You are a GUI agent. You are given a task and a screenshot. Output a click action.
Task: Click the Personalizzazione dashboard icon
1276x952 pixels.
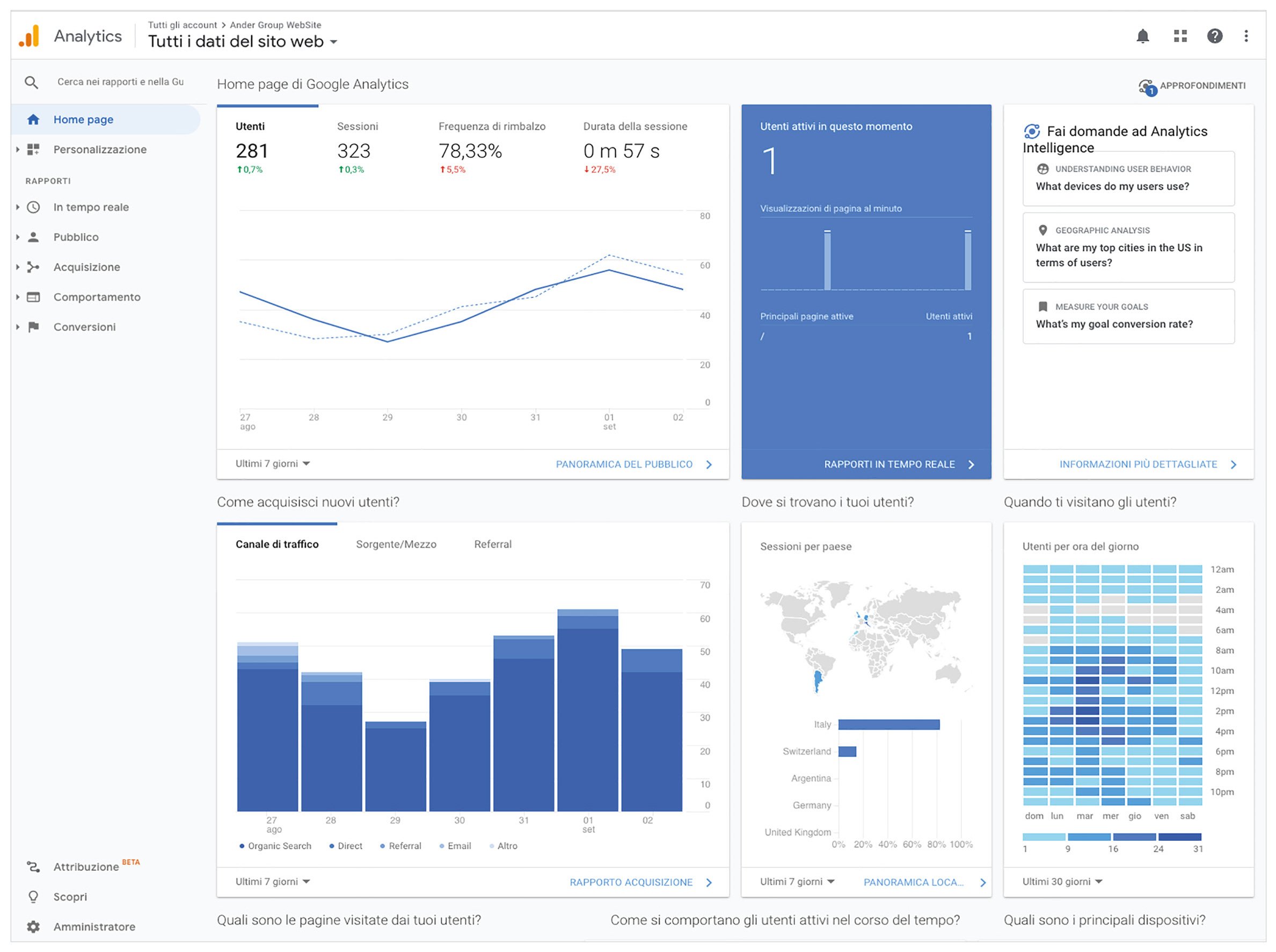tap(33, 149)
